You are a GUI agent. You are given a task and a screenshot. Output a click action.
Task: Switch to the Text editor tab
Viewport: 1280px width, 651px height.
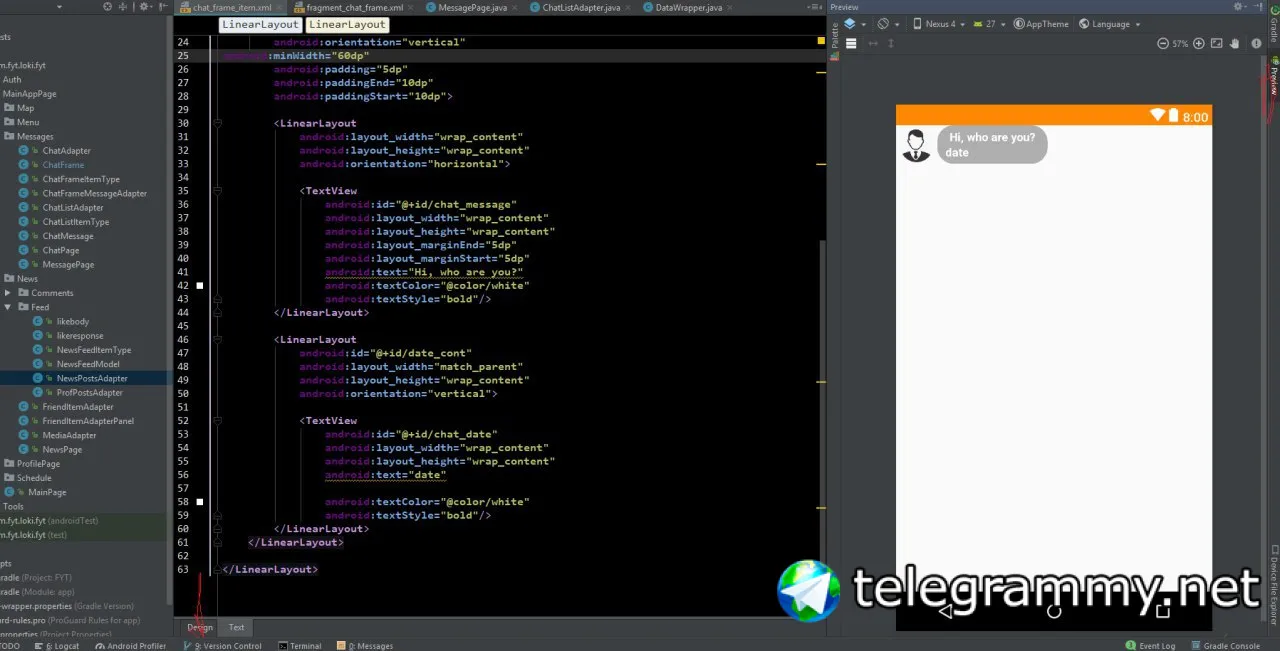(x=236, y=628)
